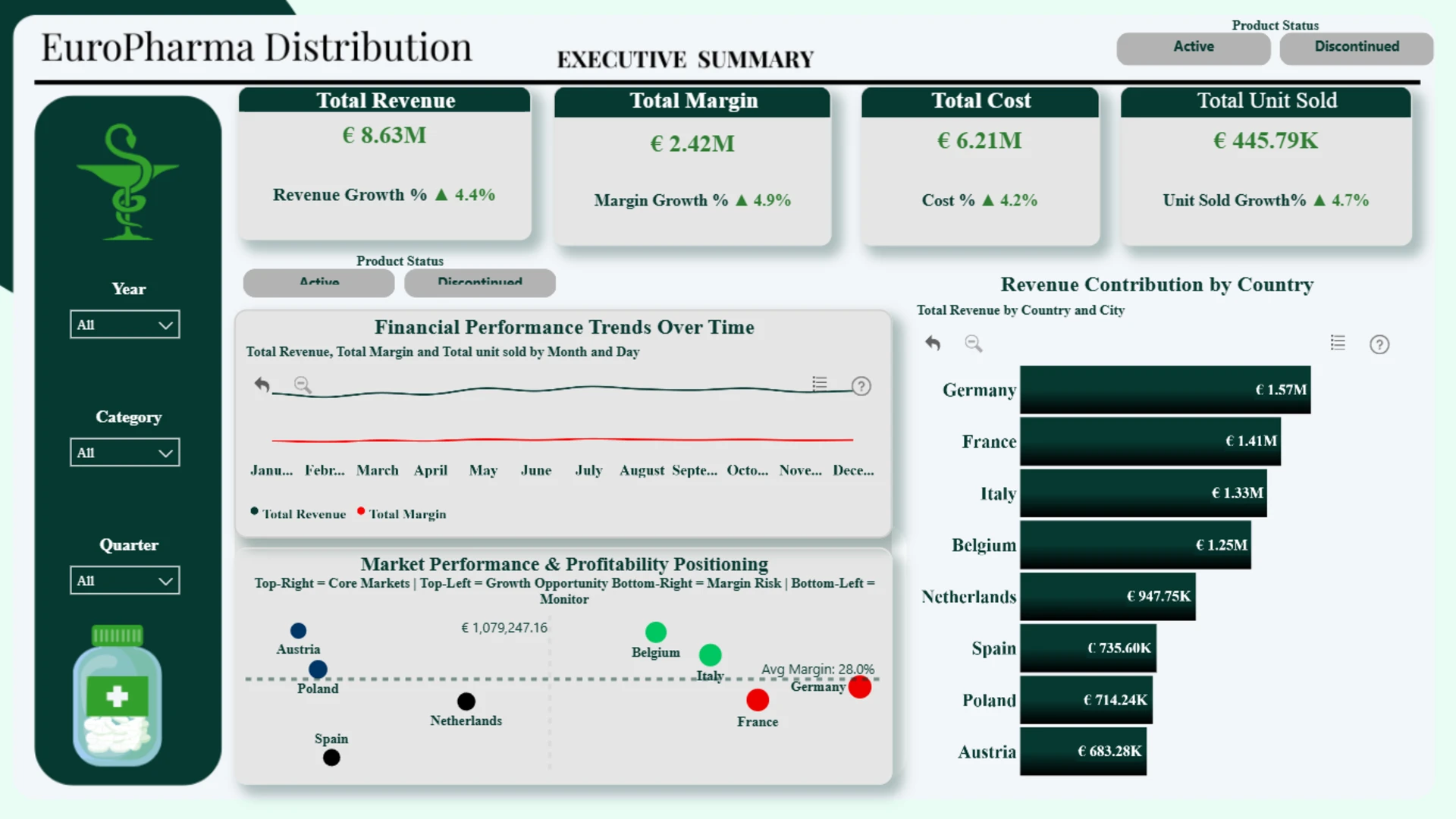Select the Netherlands revenue bar
The width and height of the screenshot is (1456, 819).
click(x=1107, y=597)
